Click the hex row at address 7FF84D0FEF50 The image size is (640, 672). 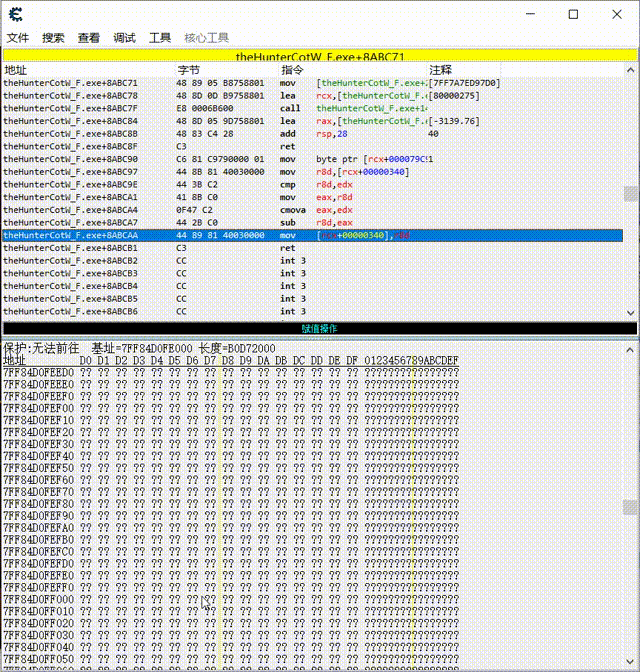231,468
